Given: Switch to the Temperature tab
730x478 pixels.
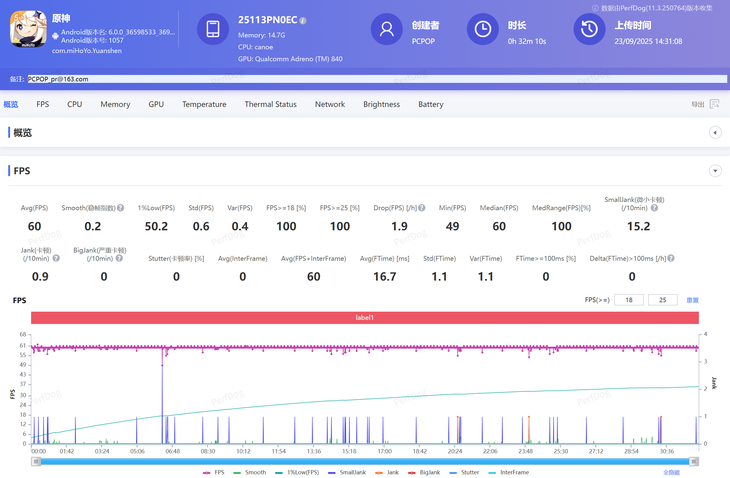Looking at the screenshot, I should coord(204,104).
